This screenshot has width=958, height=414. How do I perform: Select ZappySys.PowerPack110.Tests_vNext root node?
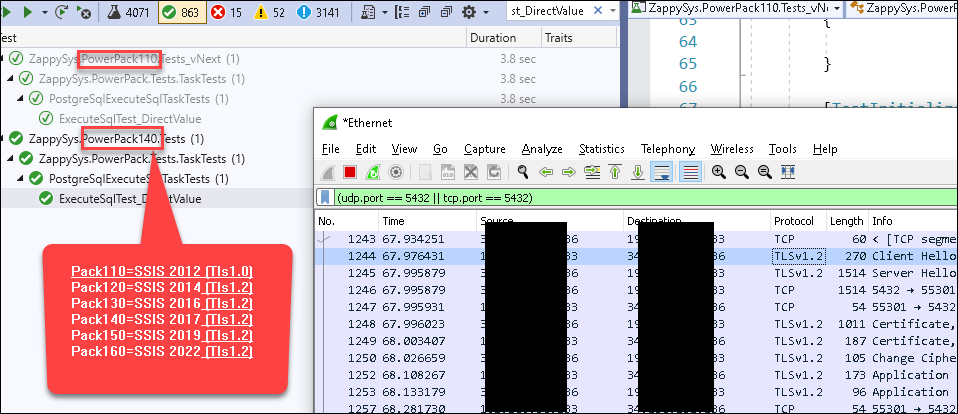pyautogui.click(x=133, y=59)
